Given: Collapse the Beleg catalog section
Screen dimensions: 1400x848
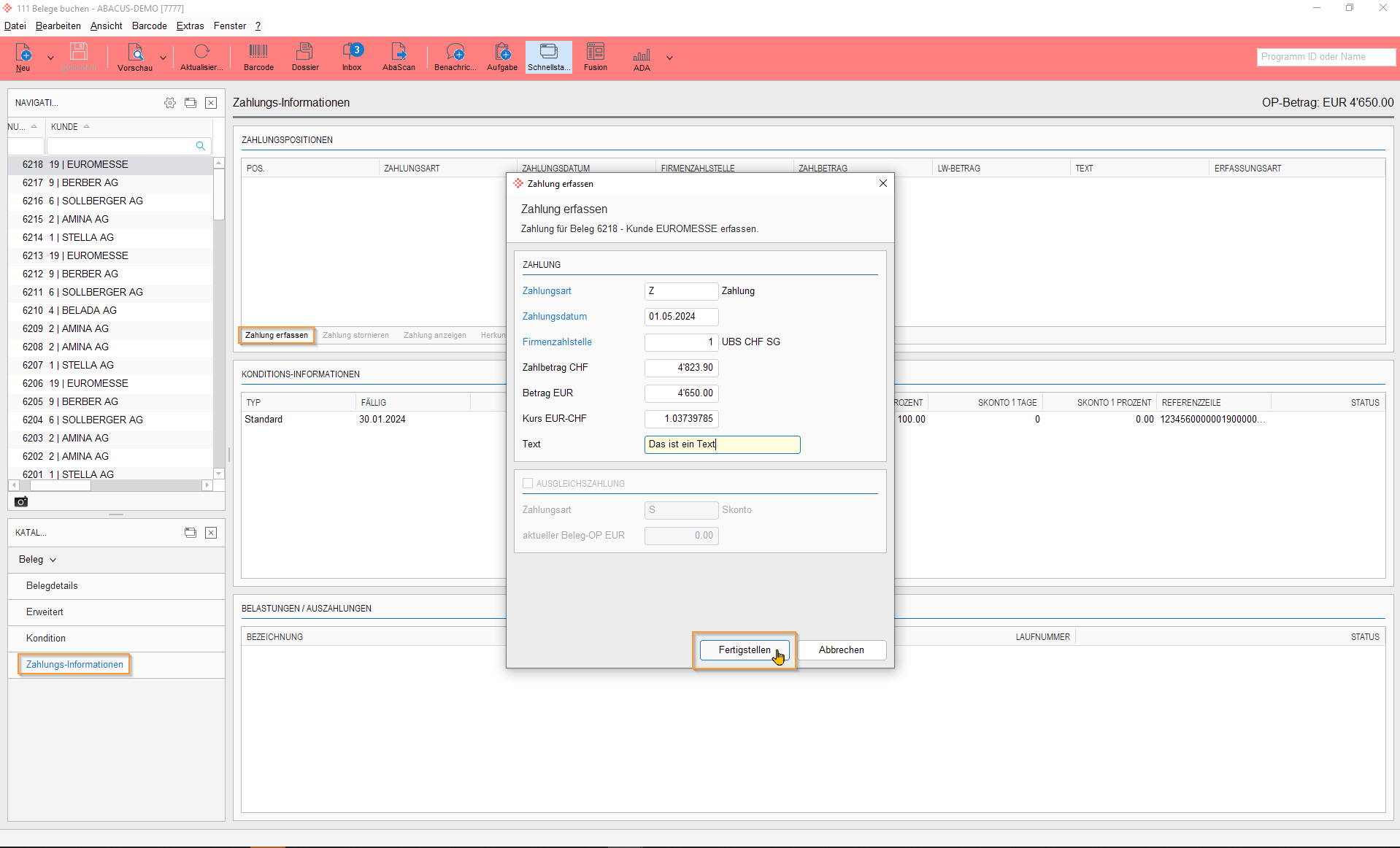Looking at the screenshot, I should [x=37, y=560].
